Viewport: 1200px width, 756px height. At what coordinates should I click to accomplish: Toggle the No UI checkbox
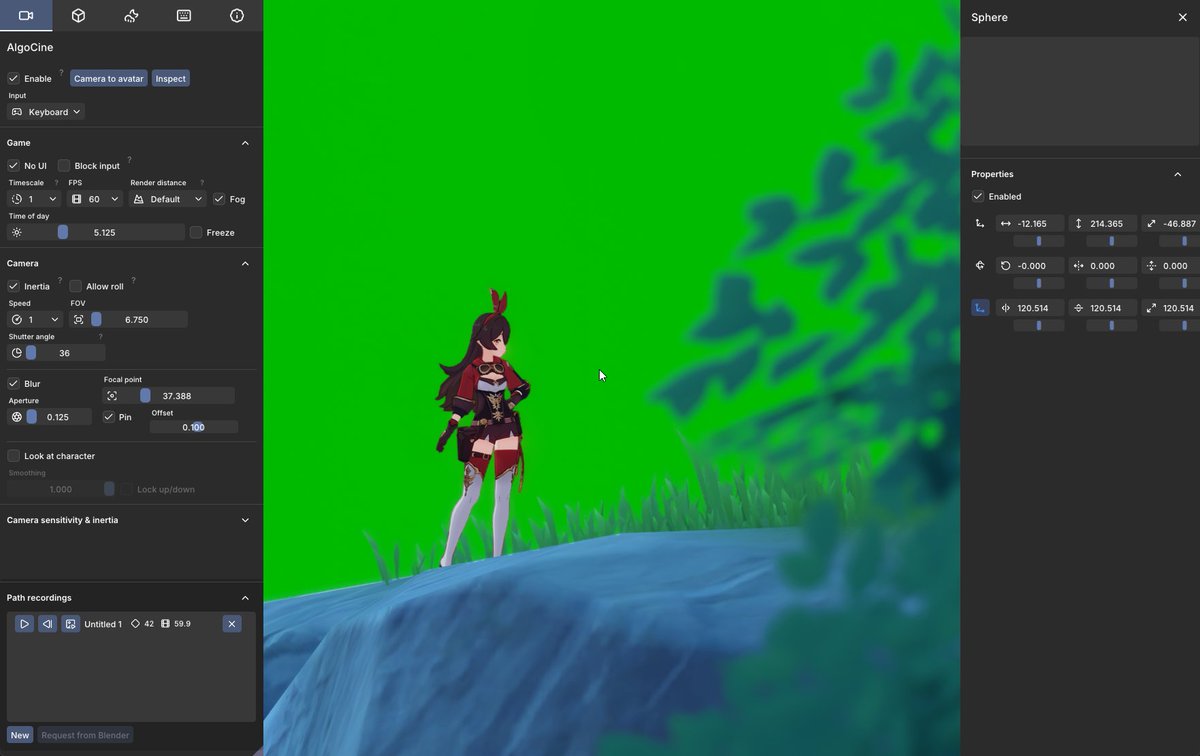click(x=13, y=165)
